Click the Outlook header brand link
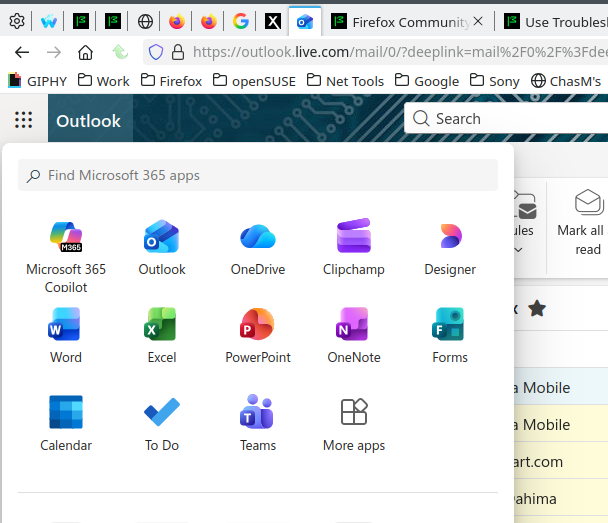Screen dimensions: 608x523 pos(89,121)
